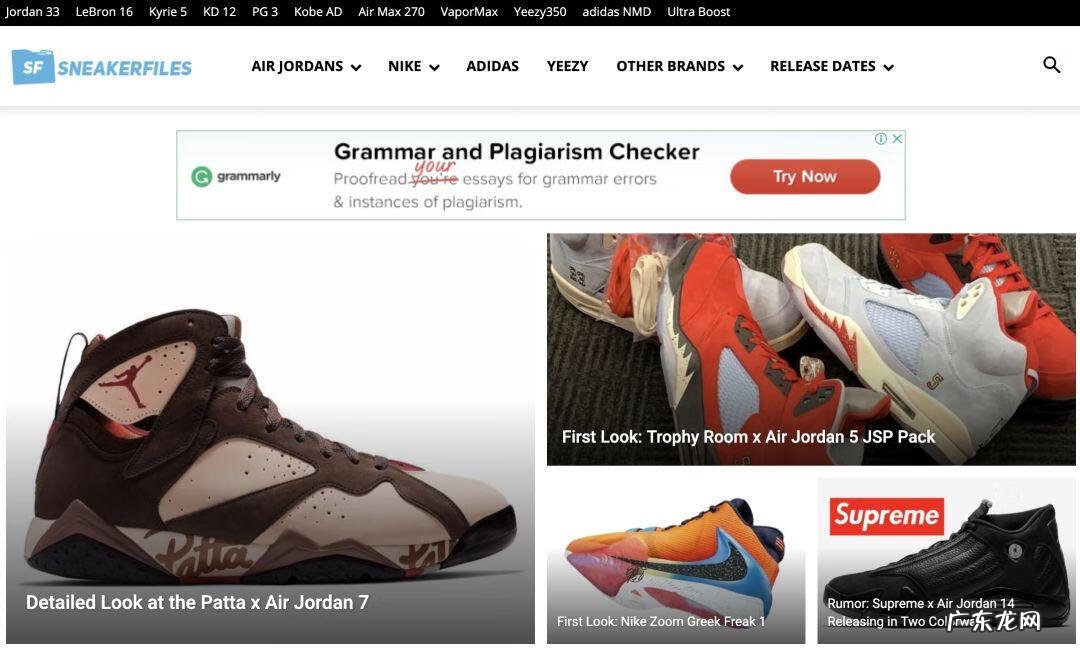Click the Grammarly logo in the ad

tap(236, 176)
